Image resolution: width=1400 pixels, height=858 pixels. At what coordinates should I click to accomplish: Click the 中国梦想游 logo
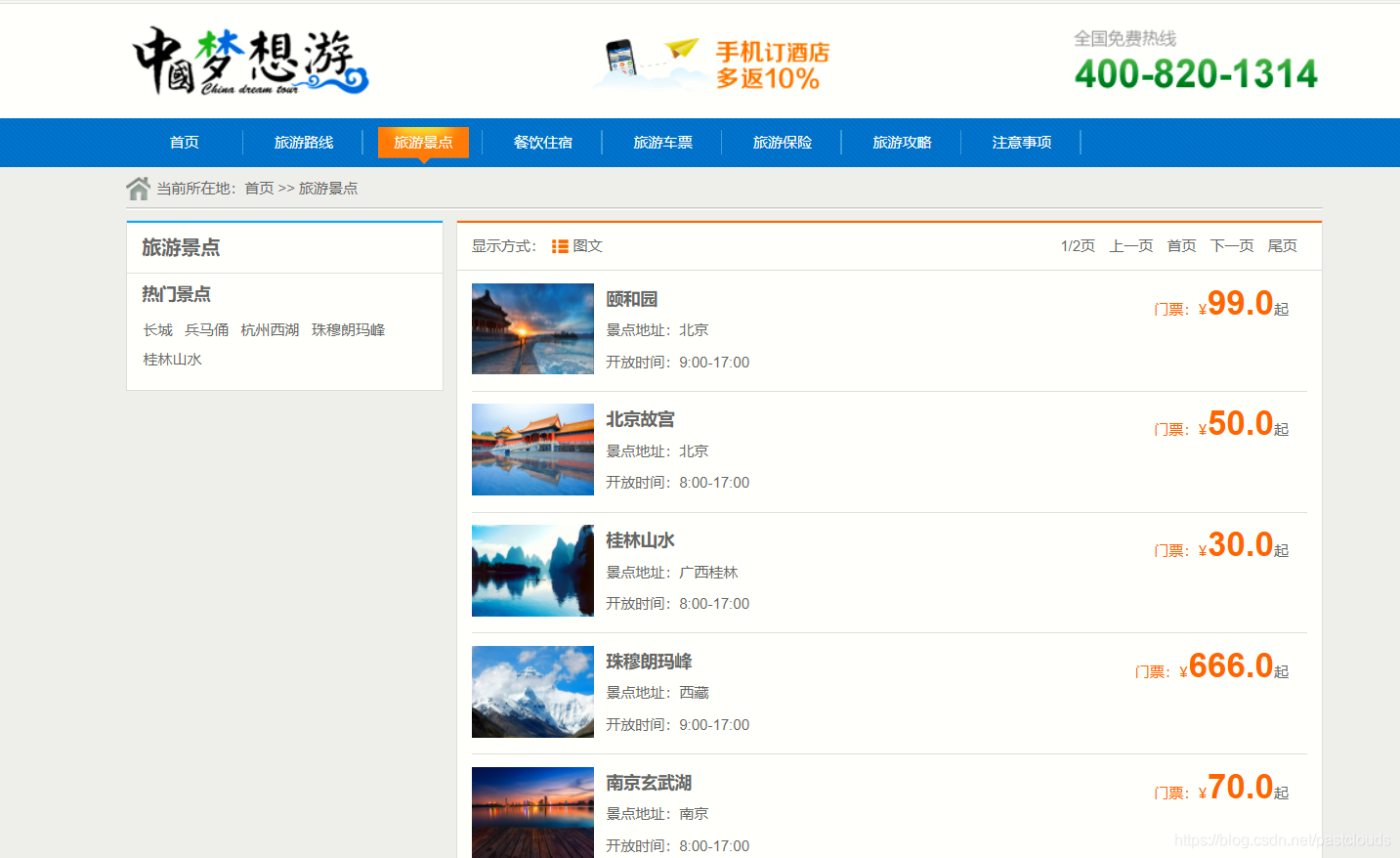(249, 61)
